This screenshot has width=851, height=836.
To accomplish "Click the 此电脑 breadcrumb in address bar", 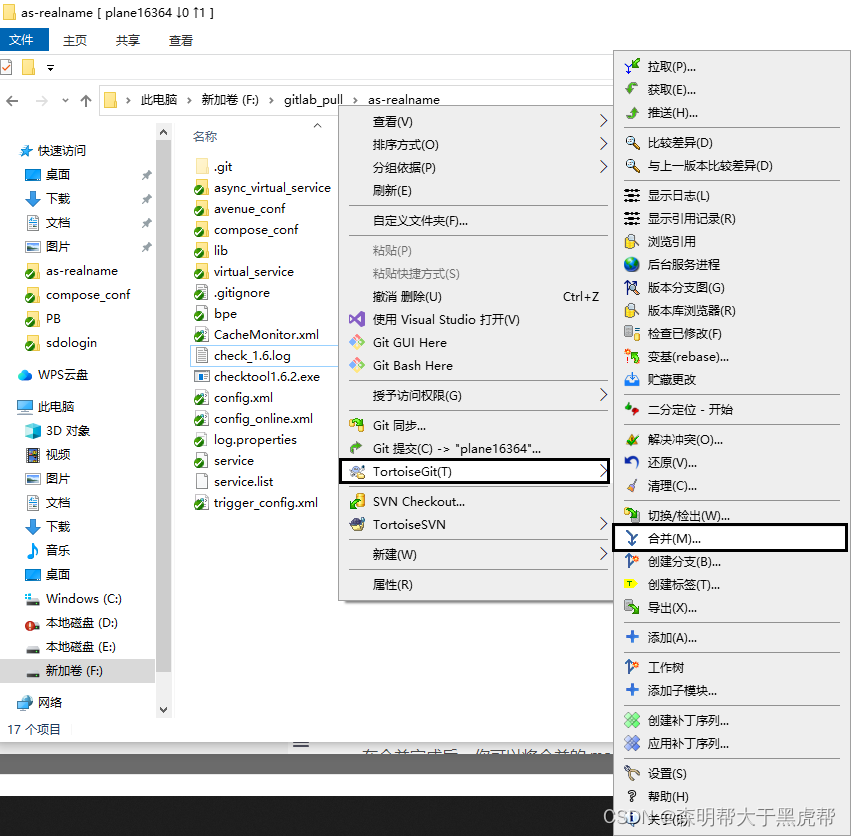I will click(159, 100).
